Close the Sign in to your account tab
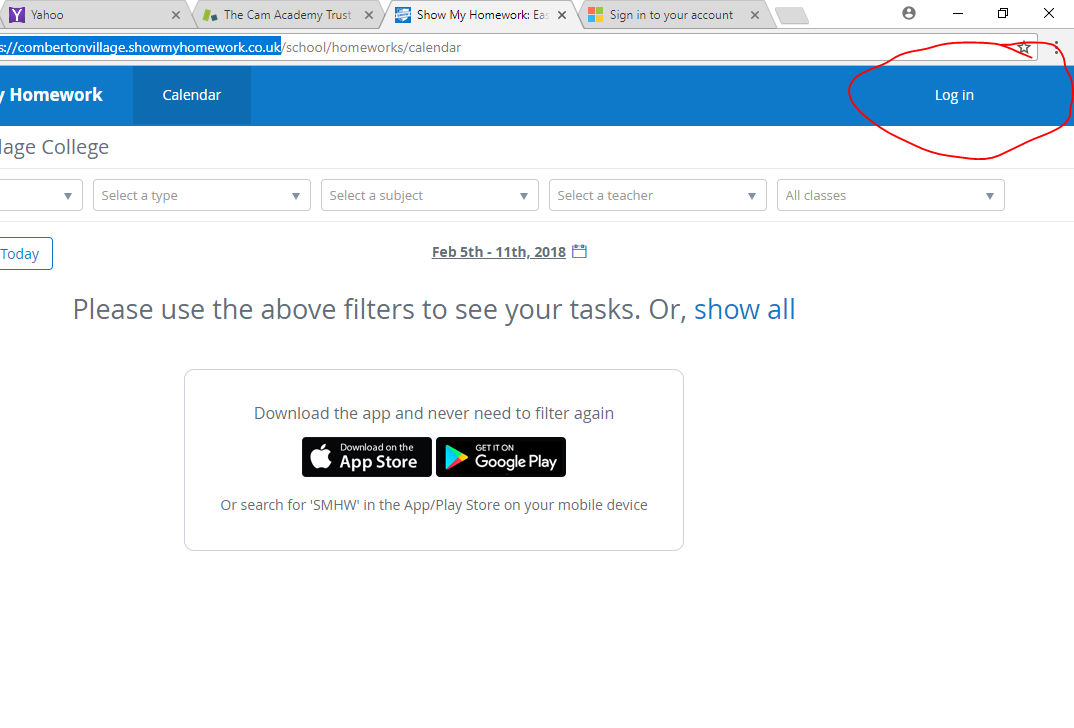The height and width of the screenshot is (728, 1074). pos(755,15)
